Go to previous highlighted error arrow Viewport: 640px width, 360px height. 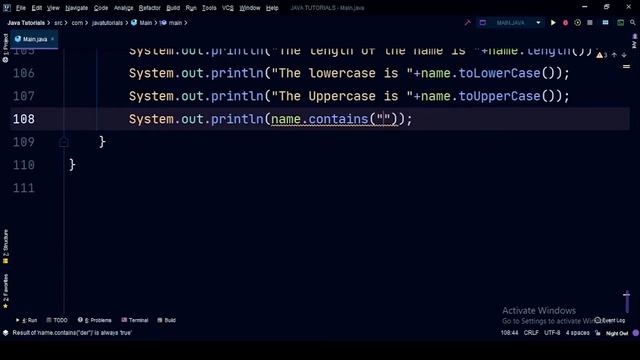coord(614,55)
